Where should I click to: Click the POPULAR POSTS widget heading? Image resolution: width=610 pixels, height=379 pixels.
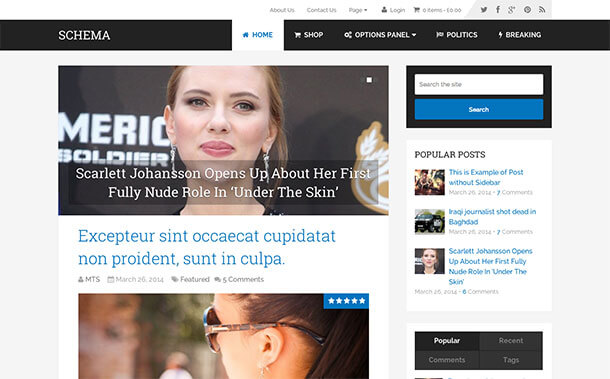450,155
